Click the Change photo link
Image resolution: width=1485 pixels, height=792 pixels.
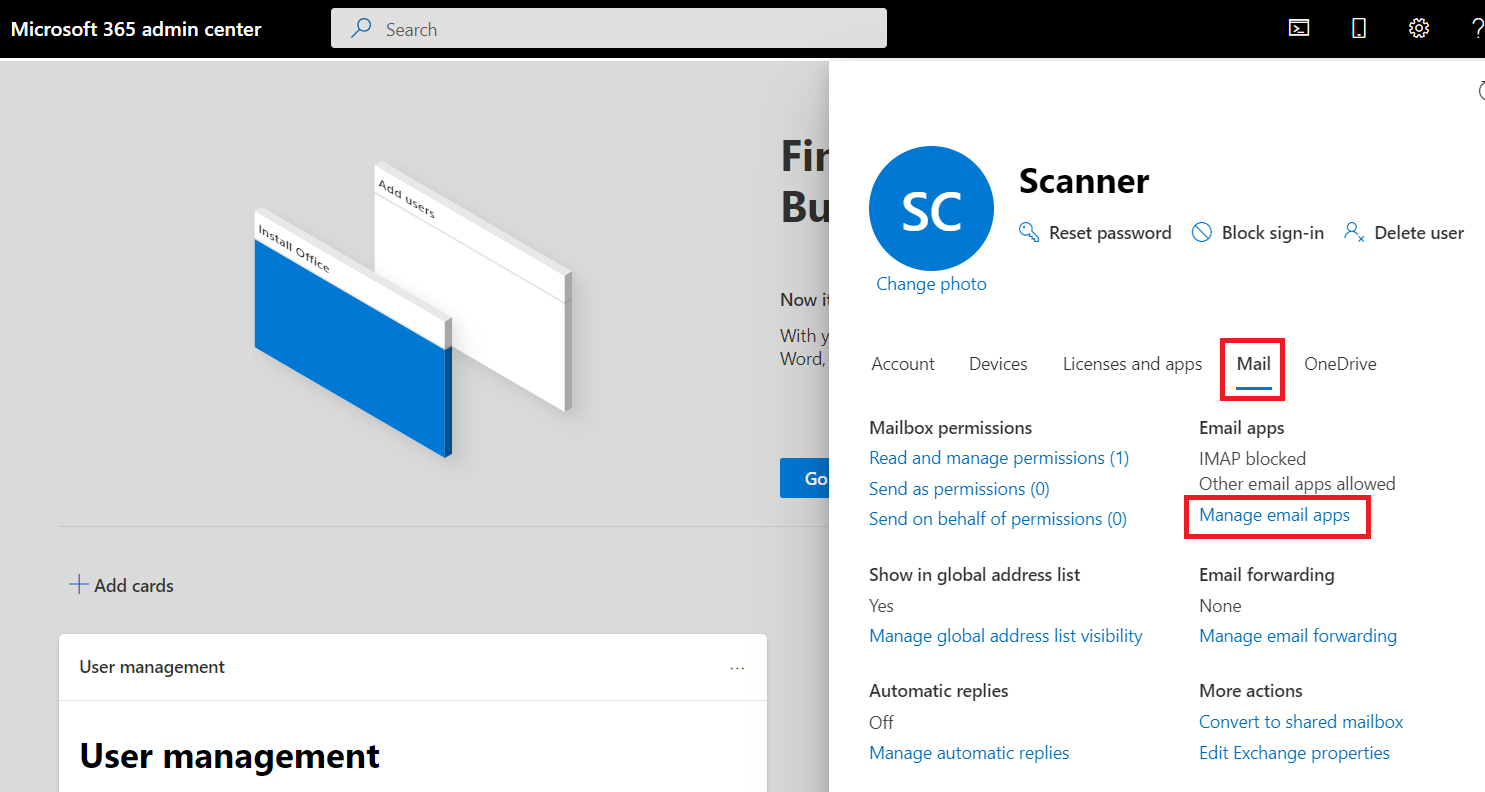pyautogui.click(x=931, y=283)
